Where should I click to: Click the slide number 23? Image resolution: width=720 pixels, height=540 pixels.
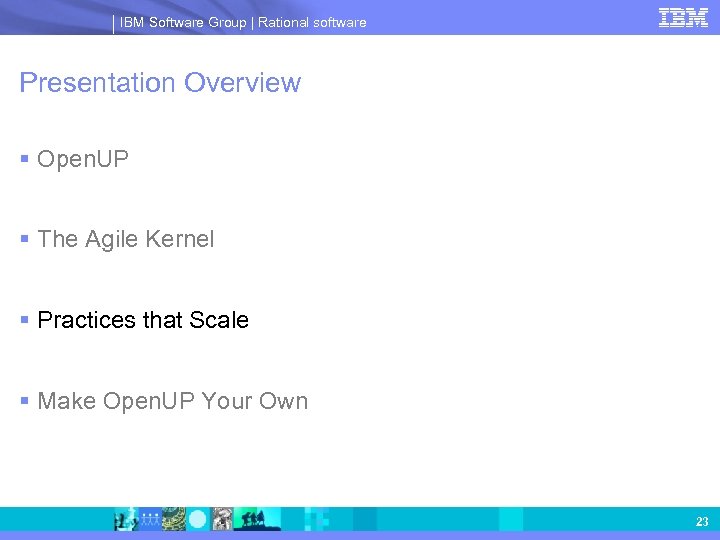(702, 521)
